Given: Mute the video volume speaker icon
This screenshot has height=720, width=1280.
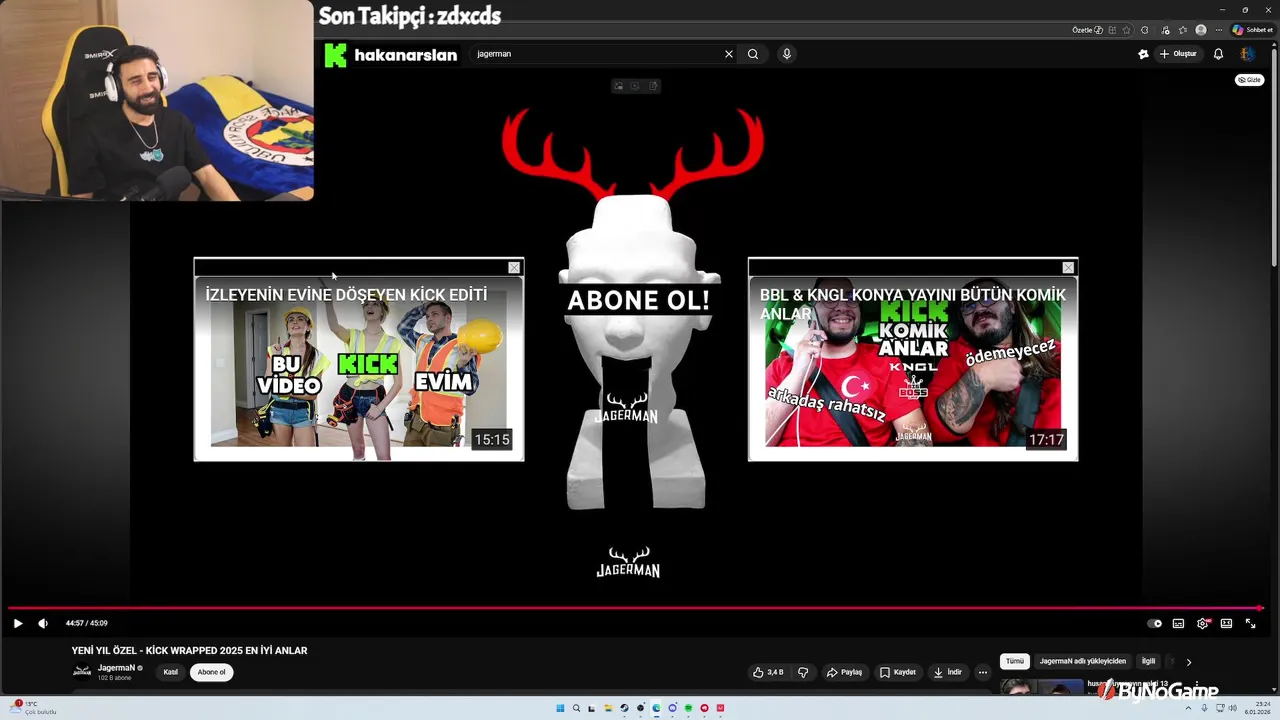Looking at the screenshot, I should [x=43, y=623].
